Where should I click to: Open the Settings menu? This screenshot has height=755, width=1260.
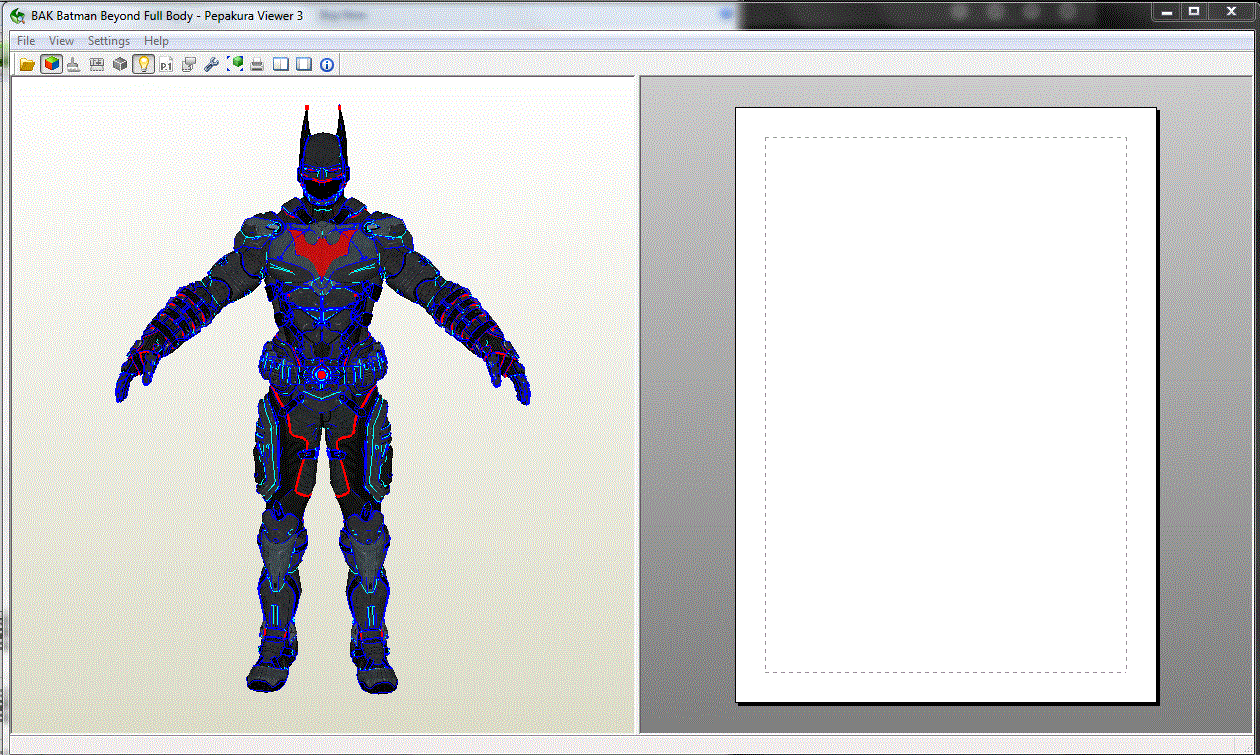click(x=109, y=41)
